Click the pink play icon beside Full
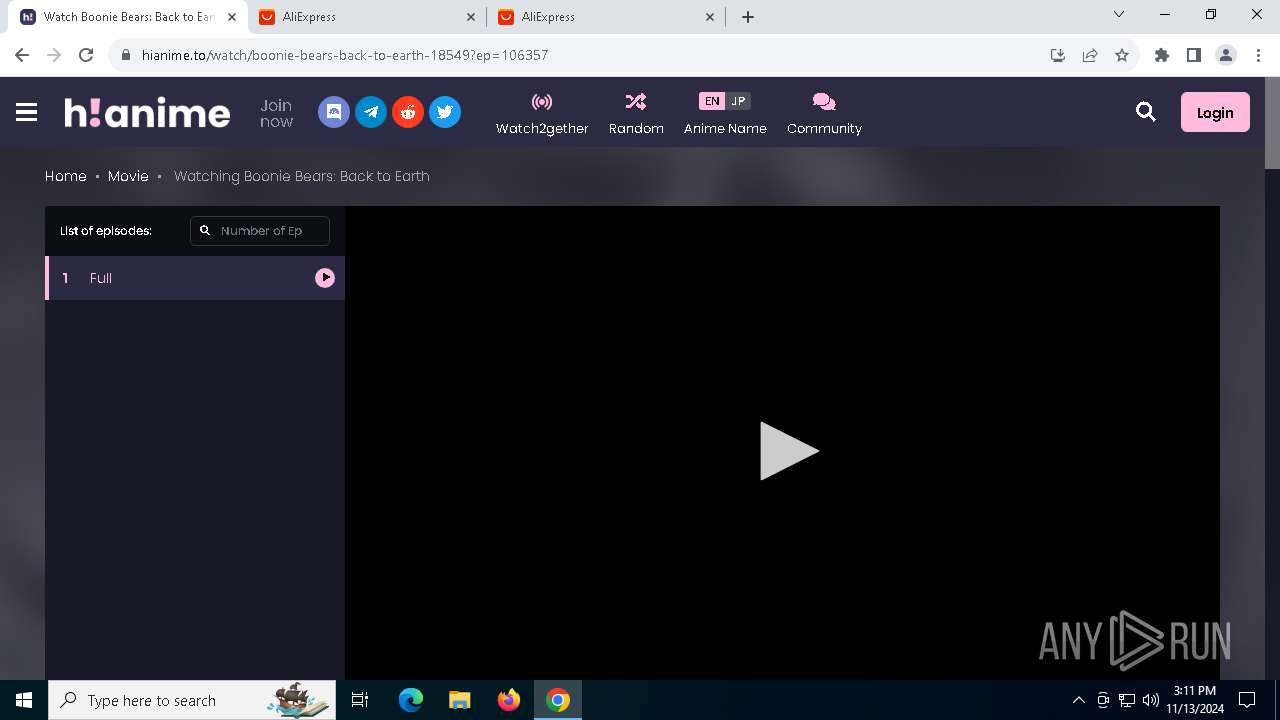Viewport: 1280px width, 720px height. (x=325, y=278)
